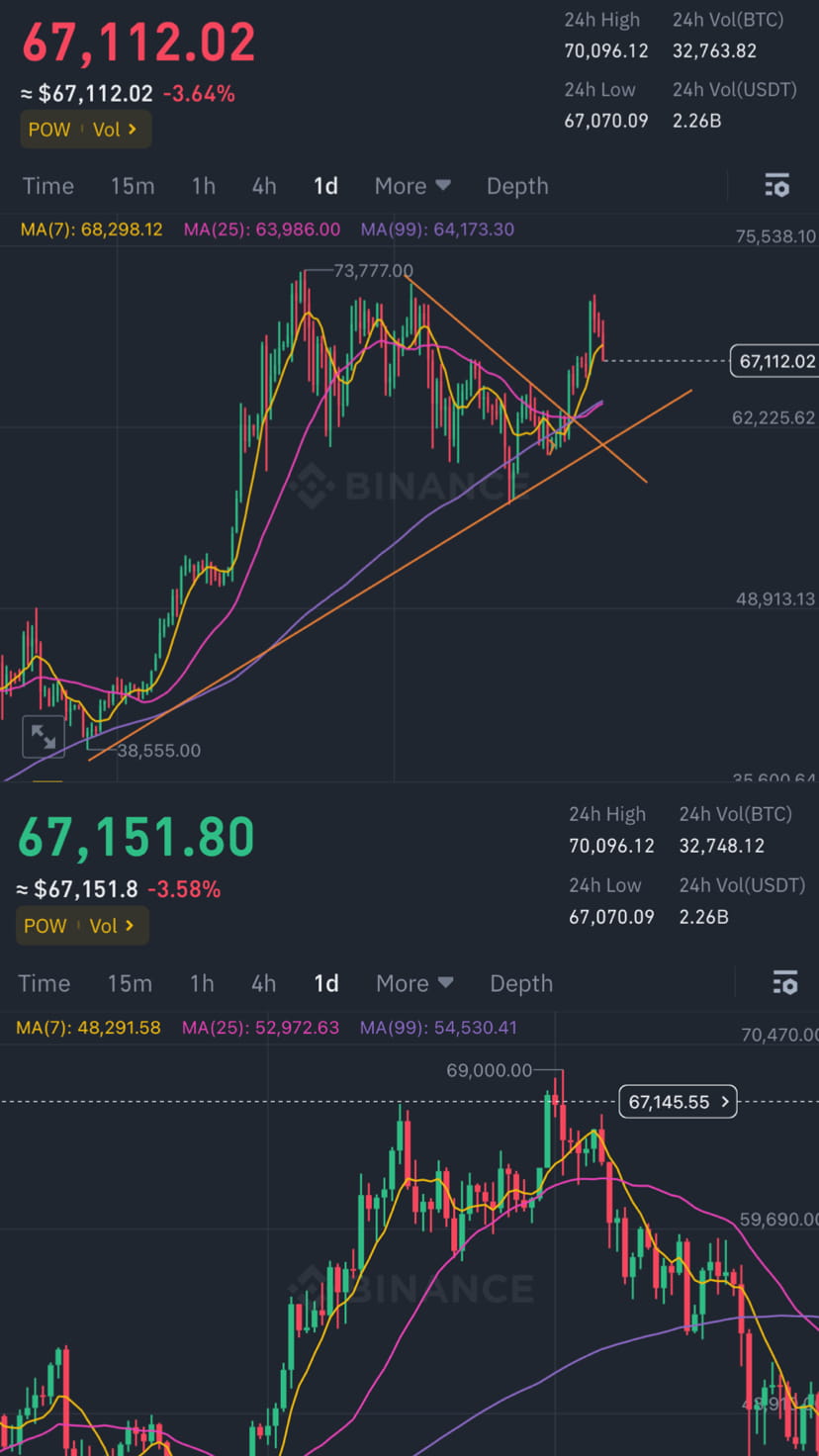Open the More timeframe dropdown
The height and width of the screenshot is (1456, 819).
point(412,185)
